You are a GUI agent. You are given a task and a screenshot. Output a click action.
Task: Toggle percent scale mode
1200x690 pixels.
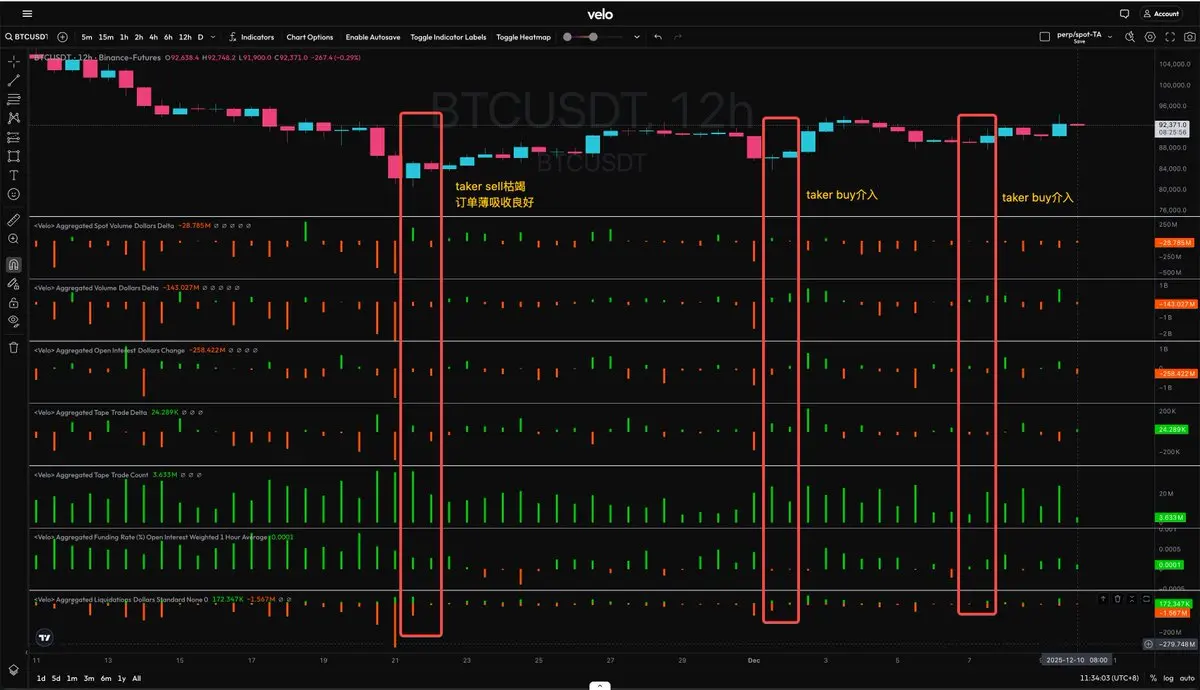point(1152,678)
